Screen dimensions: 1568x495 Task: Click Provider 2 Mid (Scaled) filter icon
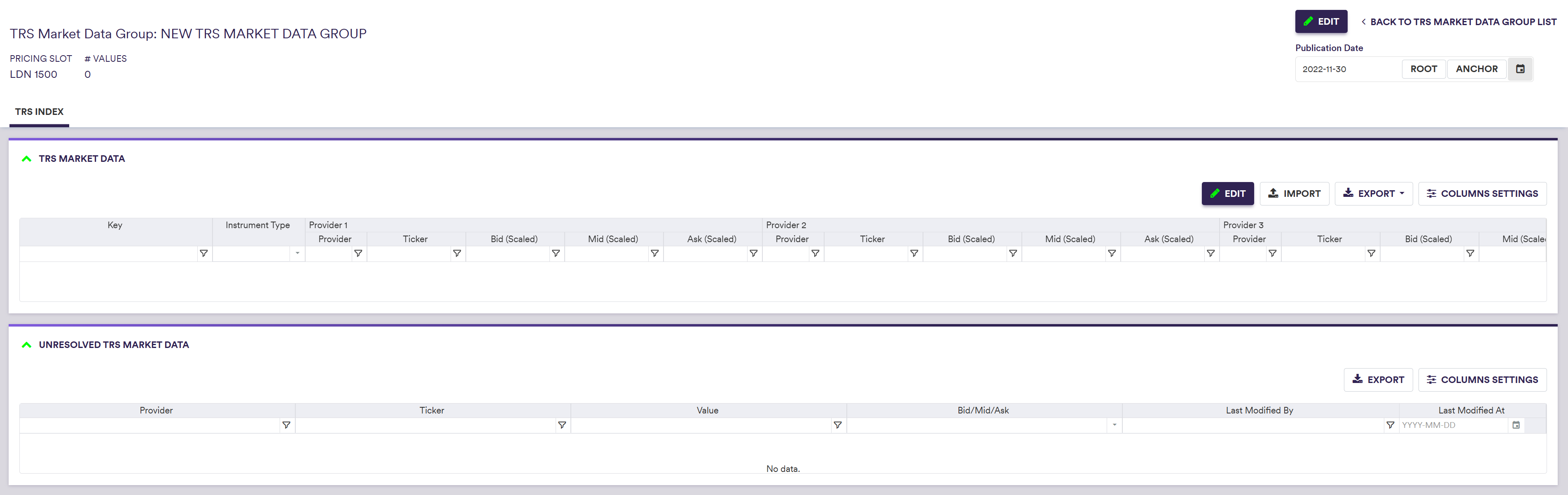pos(1112,253)
